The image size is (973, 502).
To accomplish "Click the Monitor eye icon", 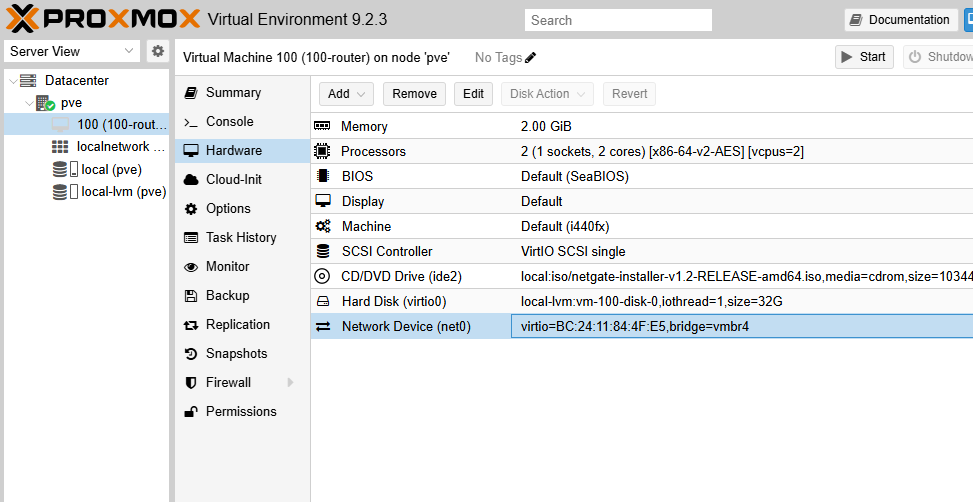I will [x=191, y=267].
